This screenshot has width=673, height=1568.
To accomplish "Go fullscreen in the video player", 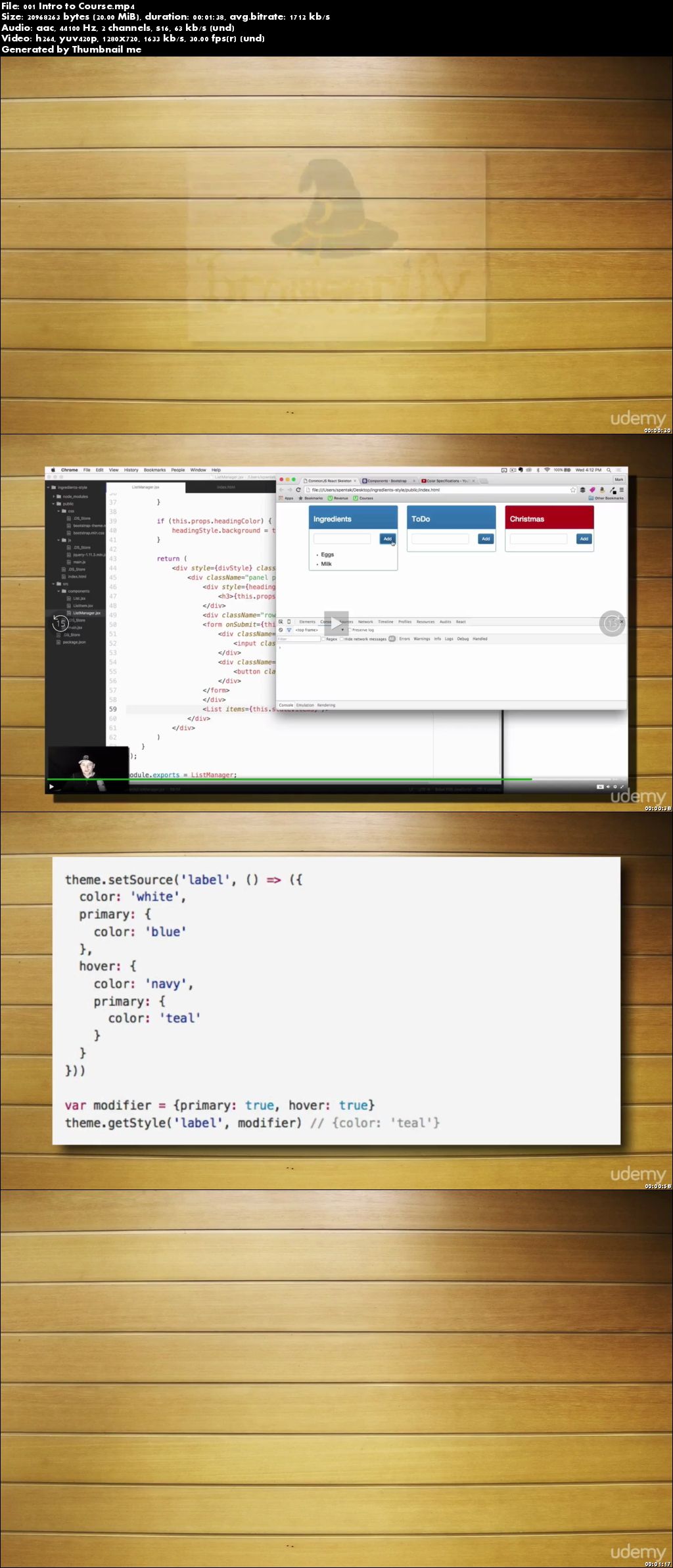I will (622, 786).
